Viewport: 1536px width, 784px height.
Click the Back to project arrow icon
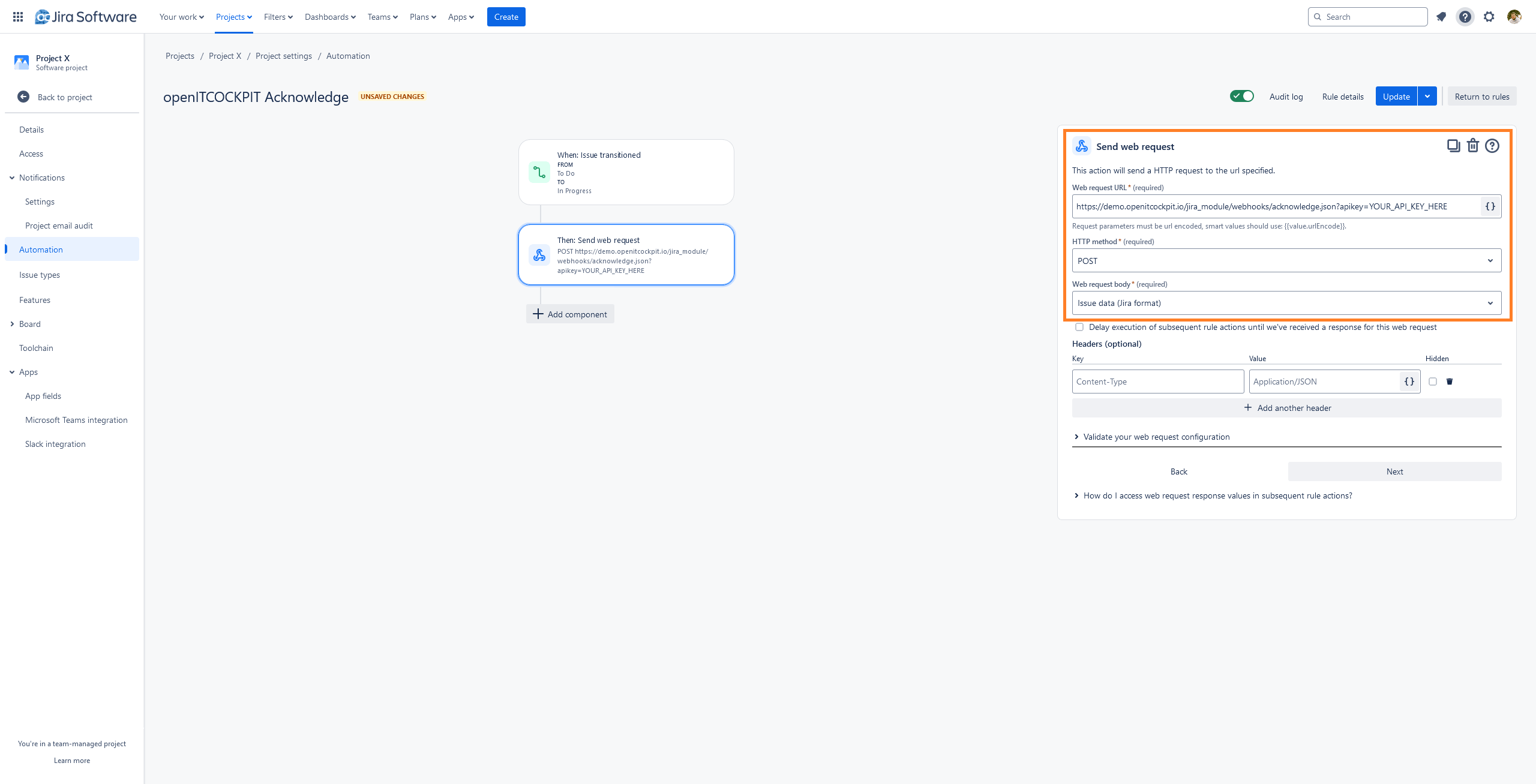(x=23, y=97)
